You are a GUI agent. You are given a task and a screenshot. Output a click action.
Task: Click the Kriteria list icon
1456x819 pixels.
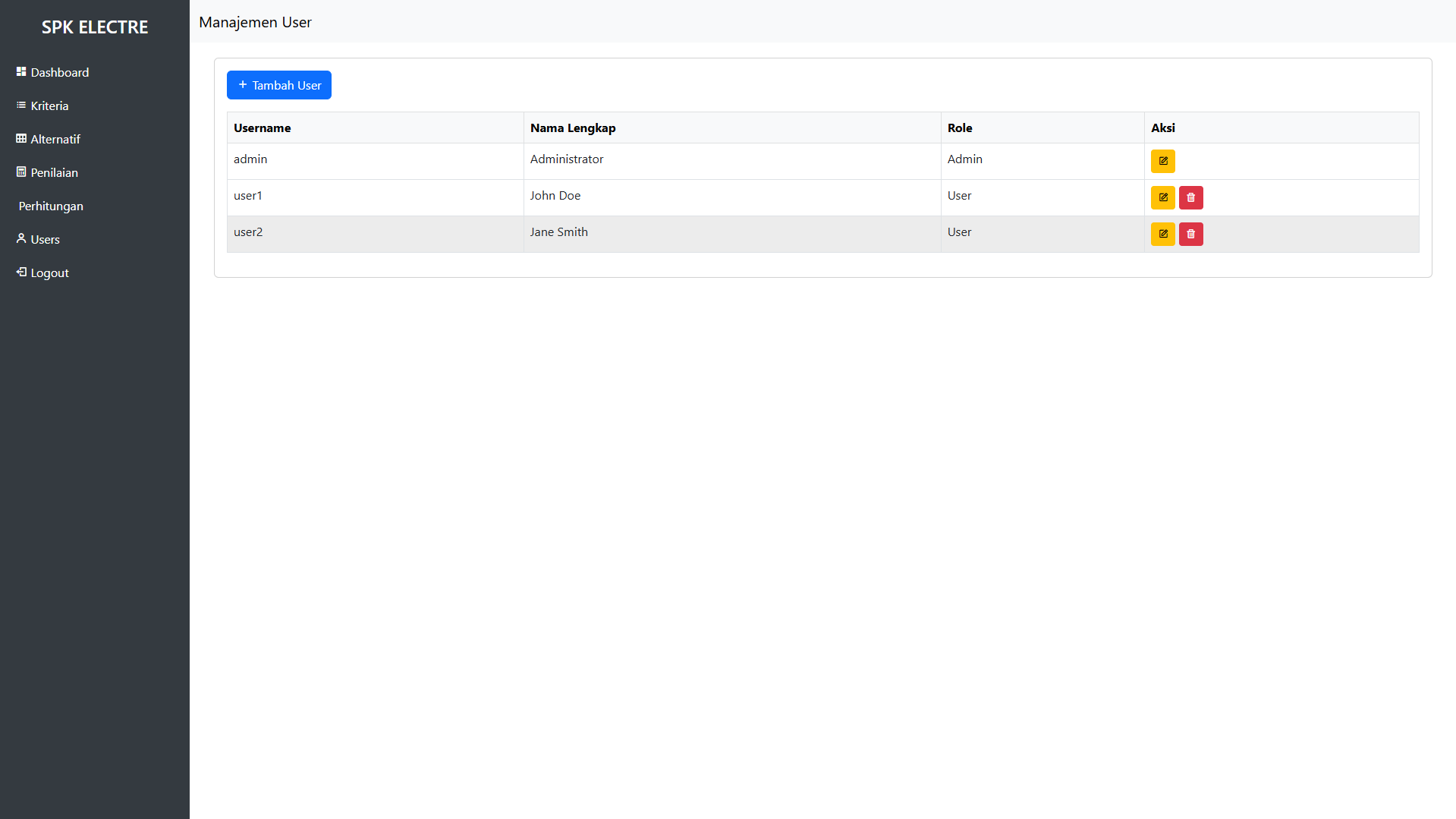click(x=21, y=105)
